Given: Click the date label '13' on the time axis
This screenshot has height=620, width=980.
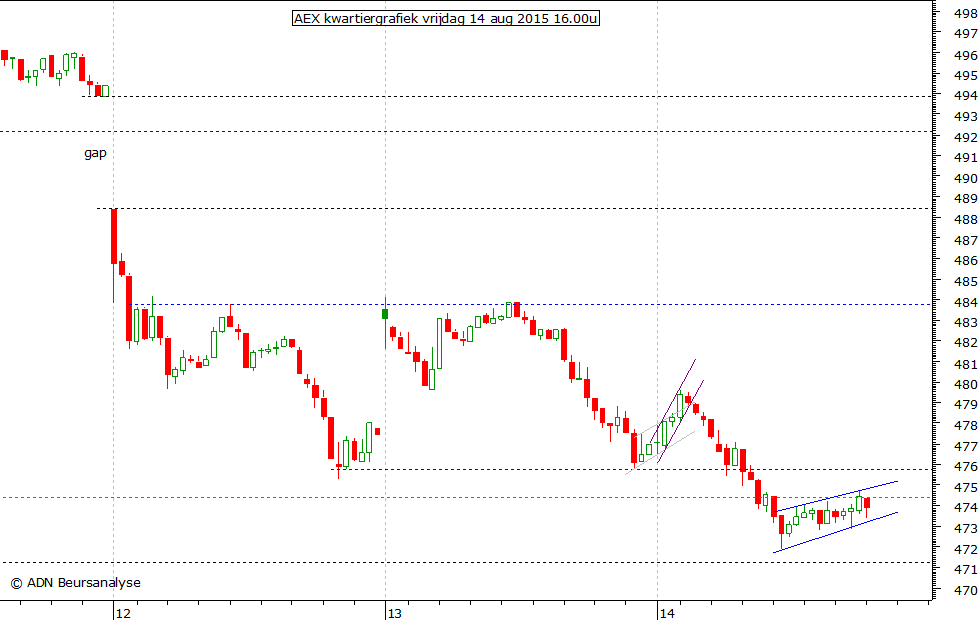Looking at the screenshot, I should click(394, 613).
